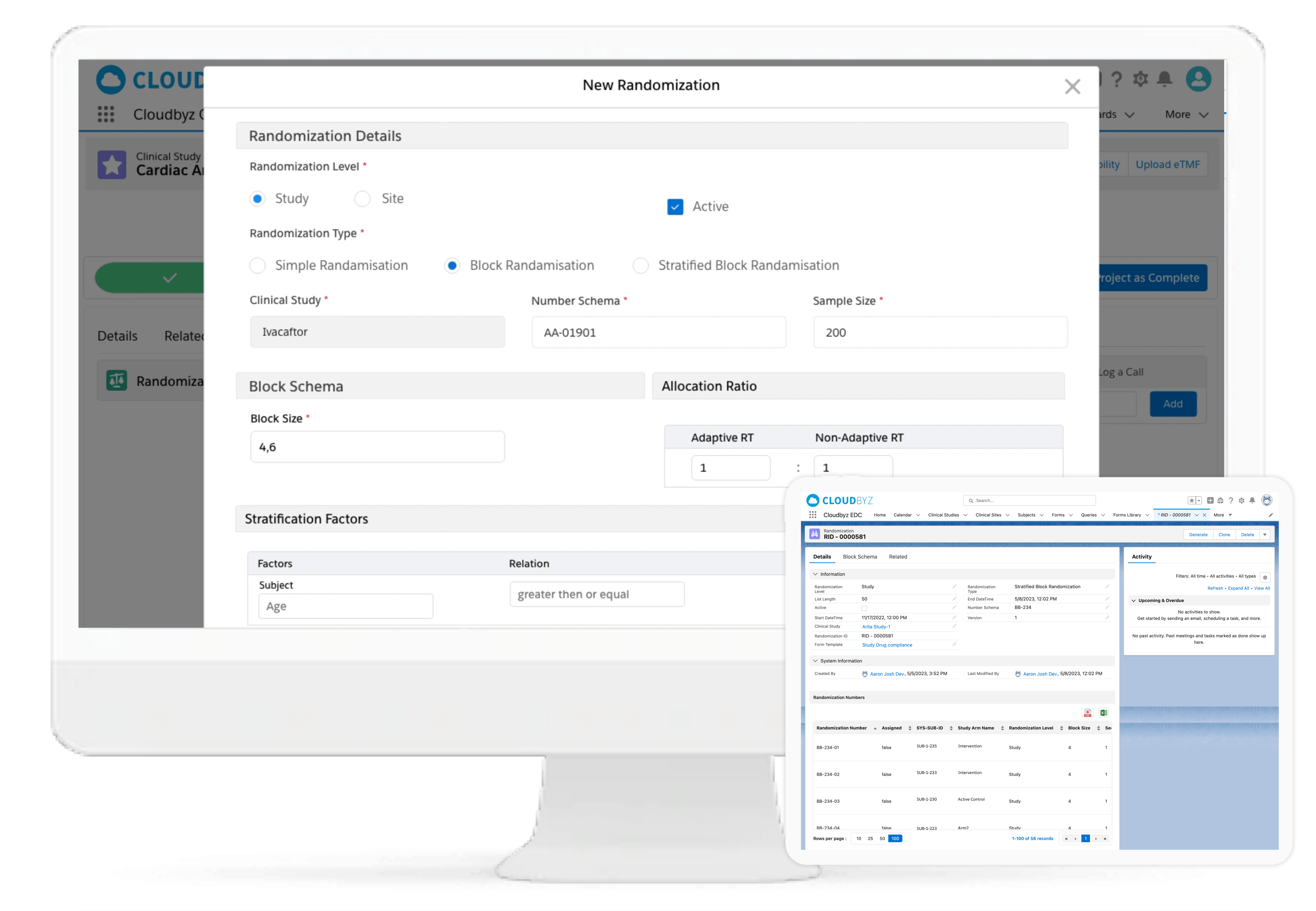The height and width of the screenshot is (911, 1316).
Task: Expand Subjects chevron on tablet
Action: [1042, 515]
